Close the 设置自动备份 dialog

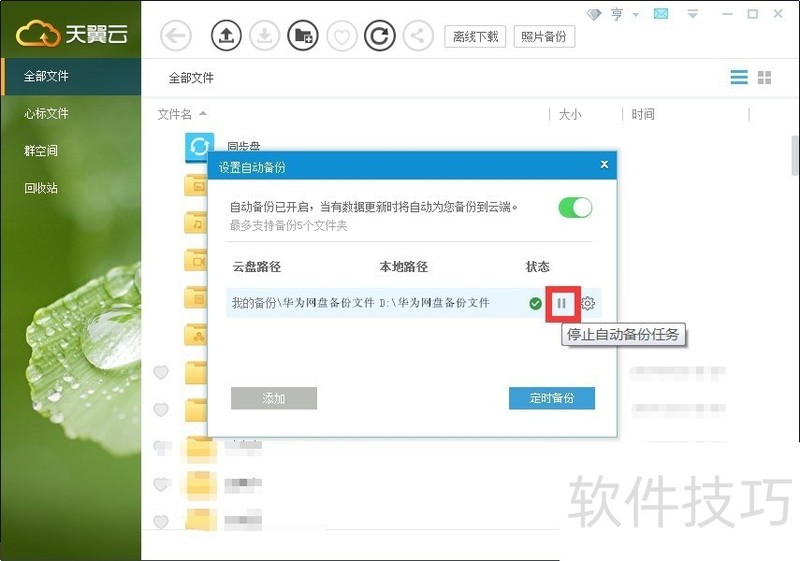(604, 164)
